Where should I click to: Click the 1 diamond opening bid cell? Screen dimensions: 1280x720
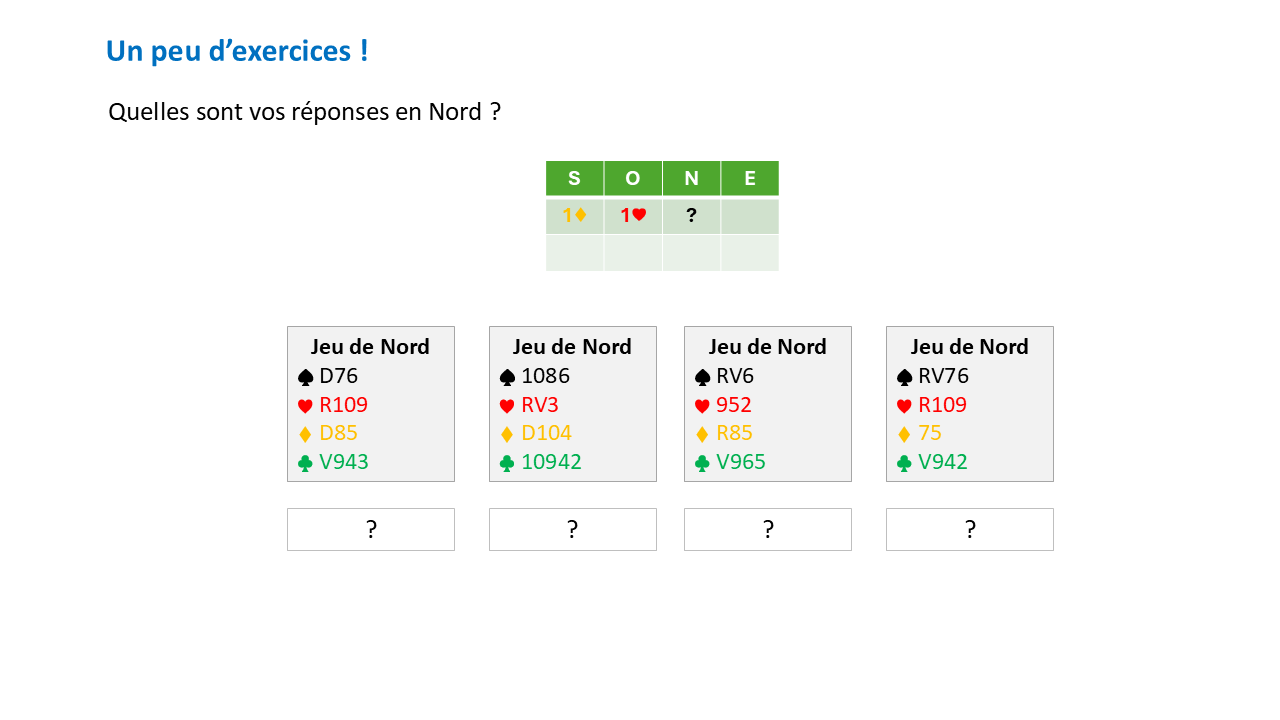(574, 215)
